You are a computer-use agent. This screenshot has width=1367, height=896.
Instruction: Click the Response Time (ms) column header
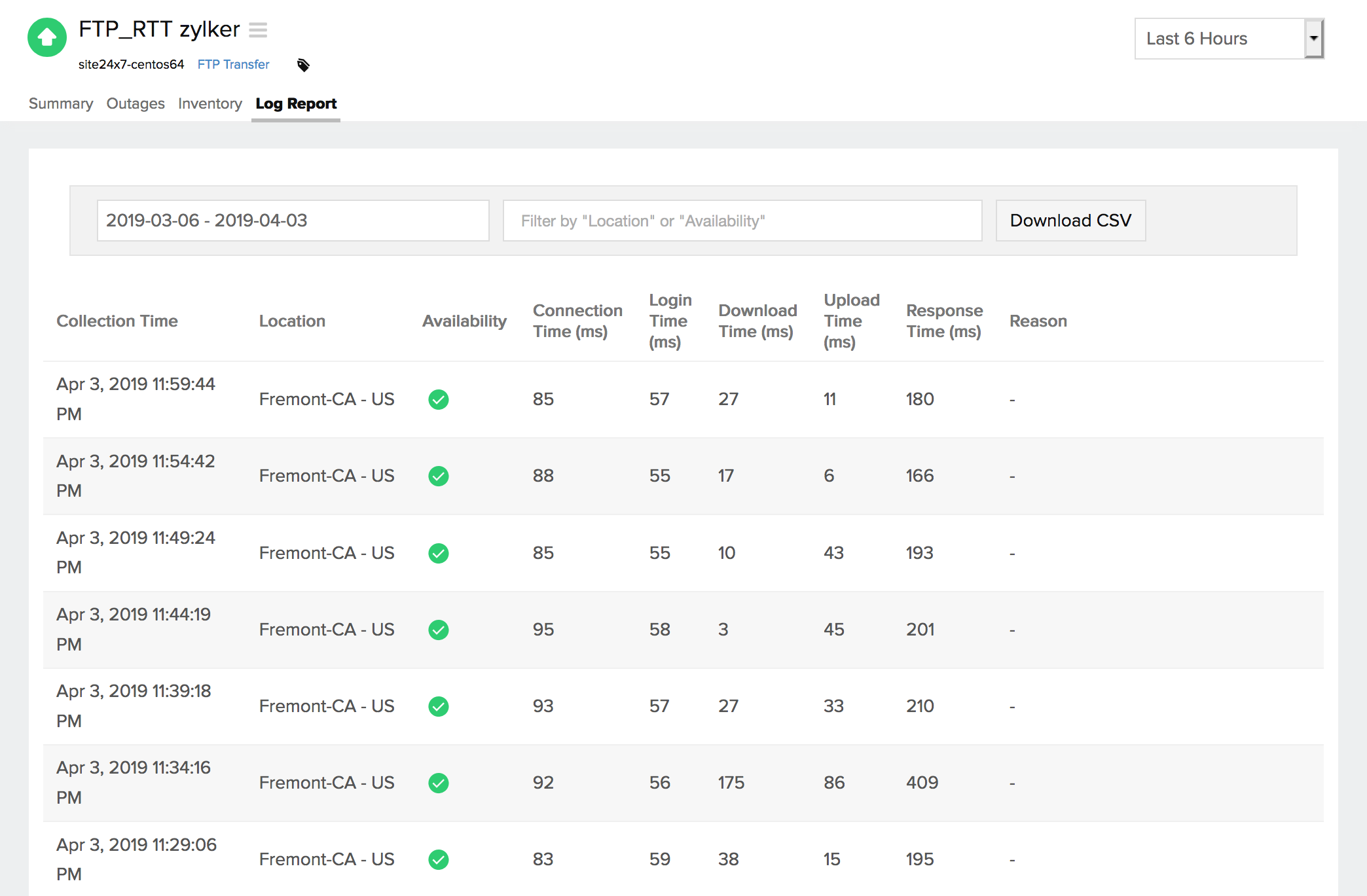944,321
